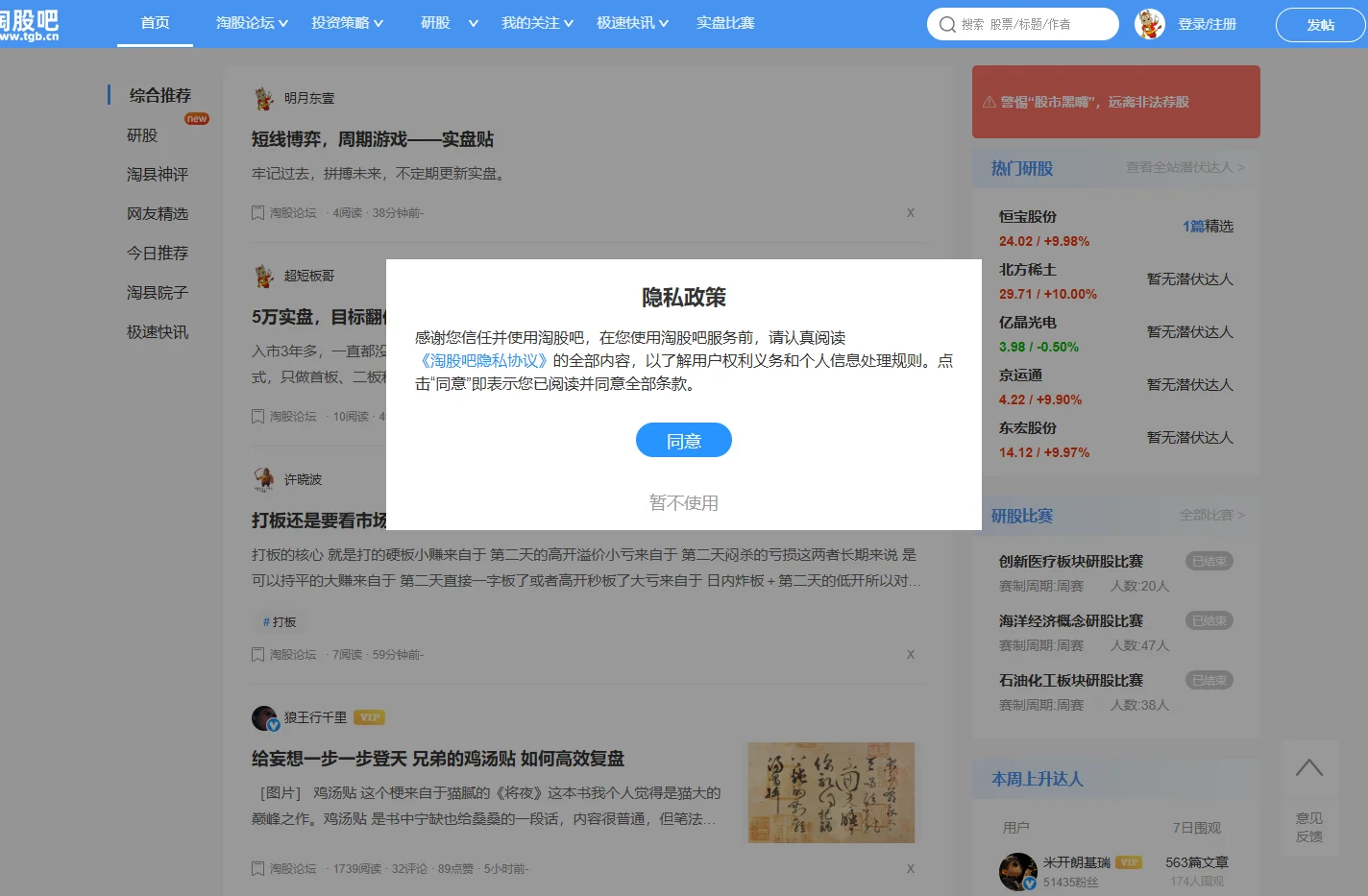This screenshot has width=1368, height=896.
Task: Select 研股 in left sidebar
Action: 142,135
